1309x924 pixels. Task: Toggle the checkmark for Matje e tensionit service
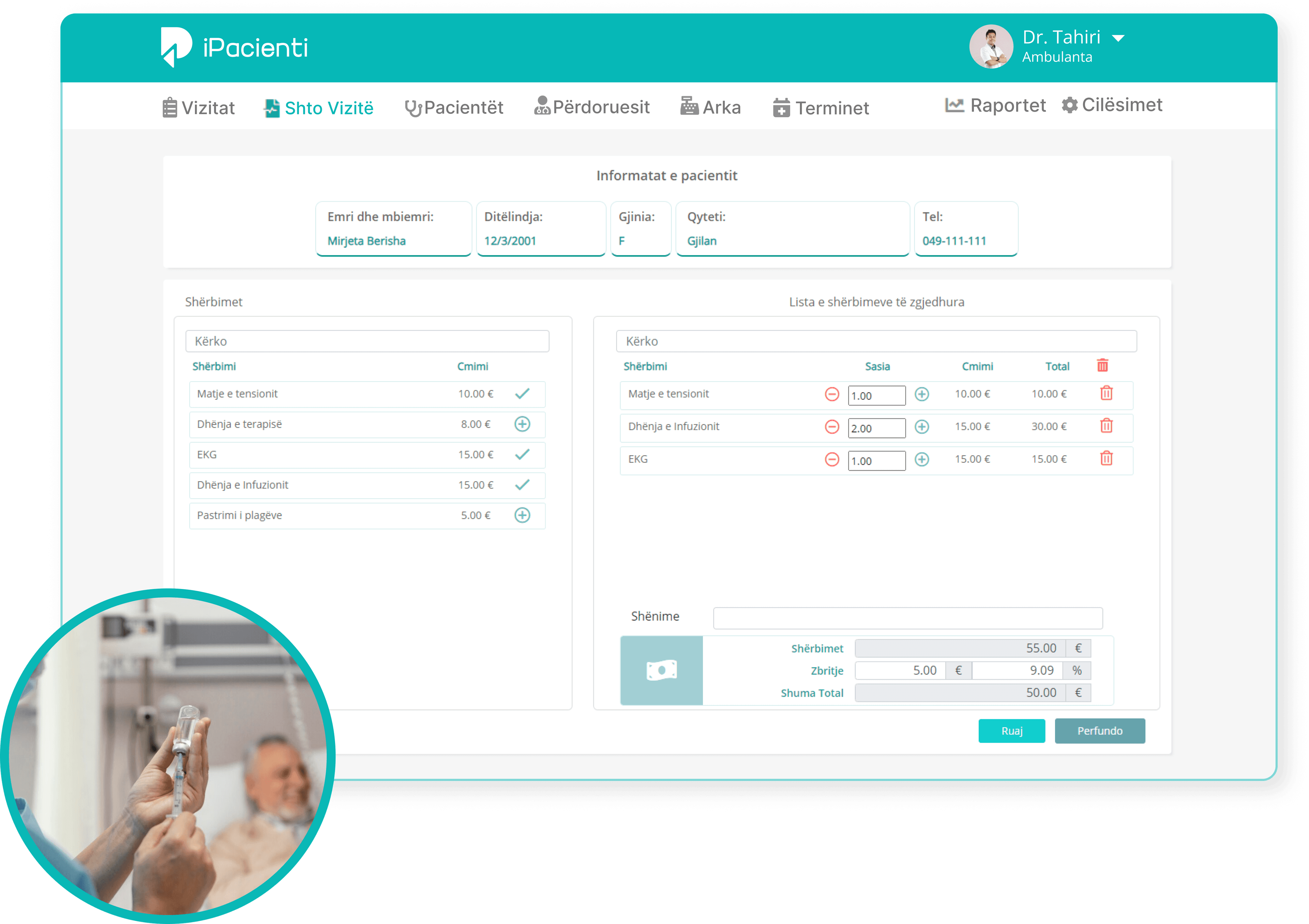[522, 393]
